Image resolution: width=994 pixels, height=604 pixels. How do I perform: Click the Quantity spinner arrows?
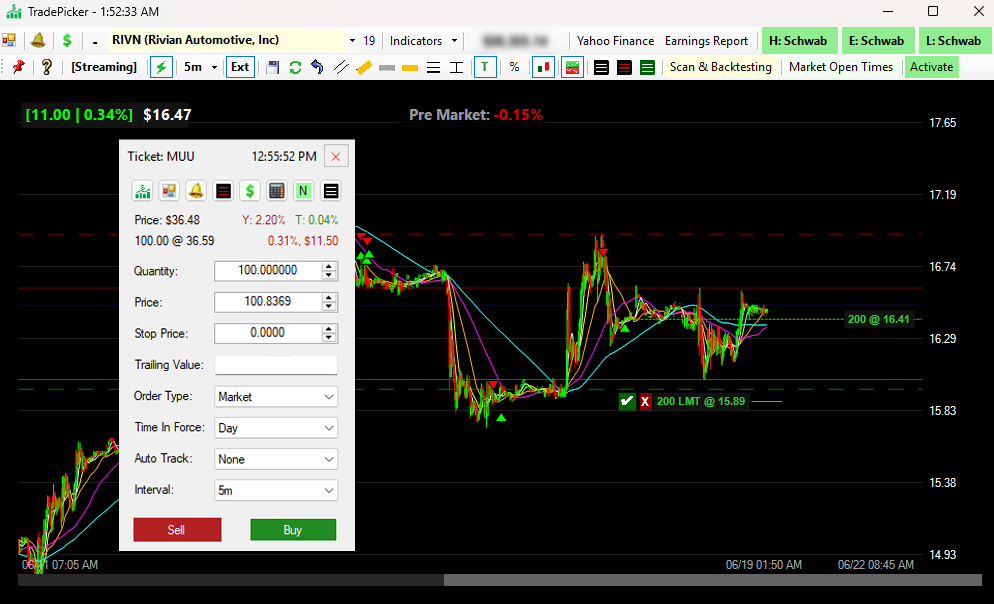click(328, 271)
